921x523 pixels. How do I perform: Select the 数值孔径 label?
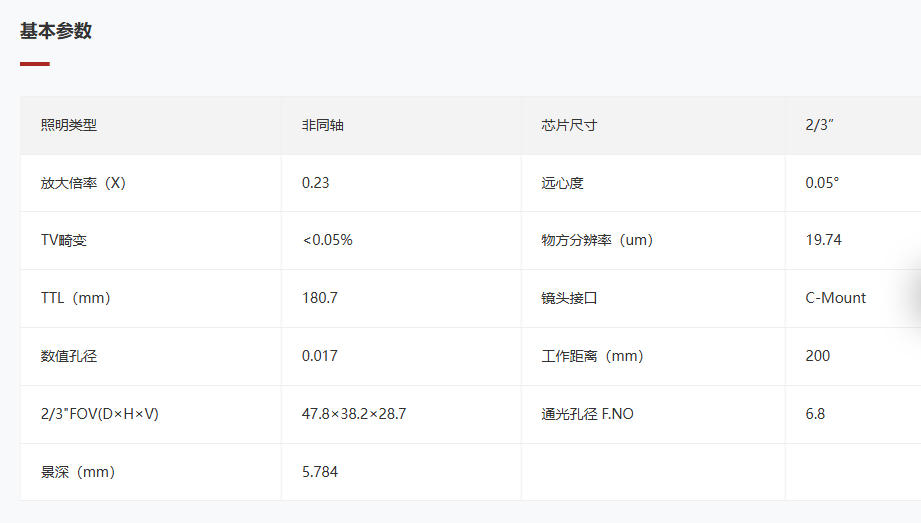point(69,356)
